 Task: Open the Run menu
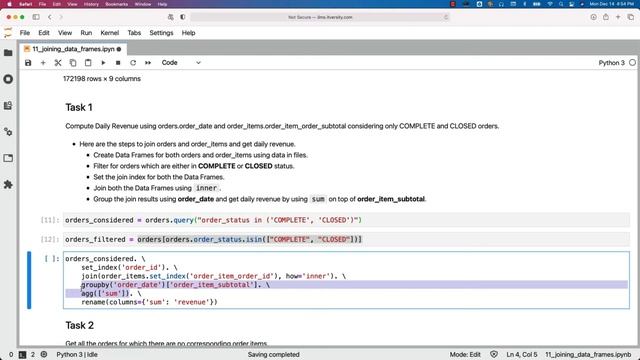[x=86, y=33]
